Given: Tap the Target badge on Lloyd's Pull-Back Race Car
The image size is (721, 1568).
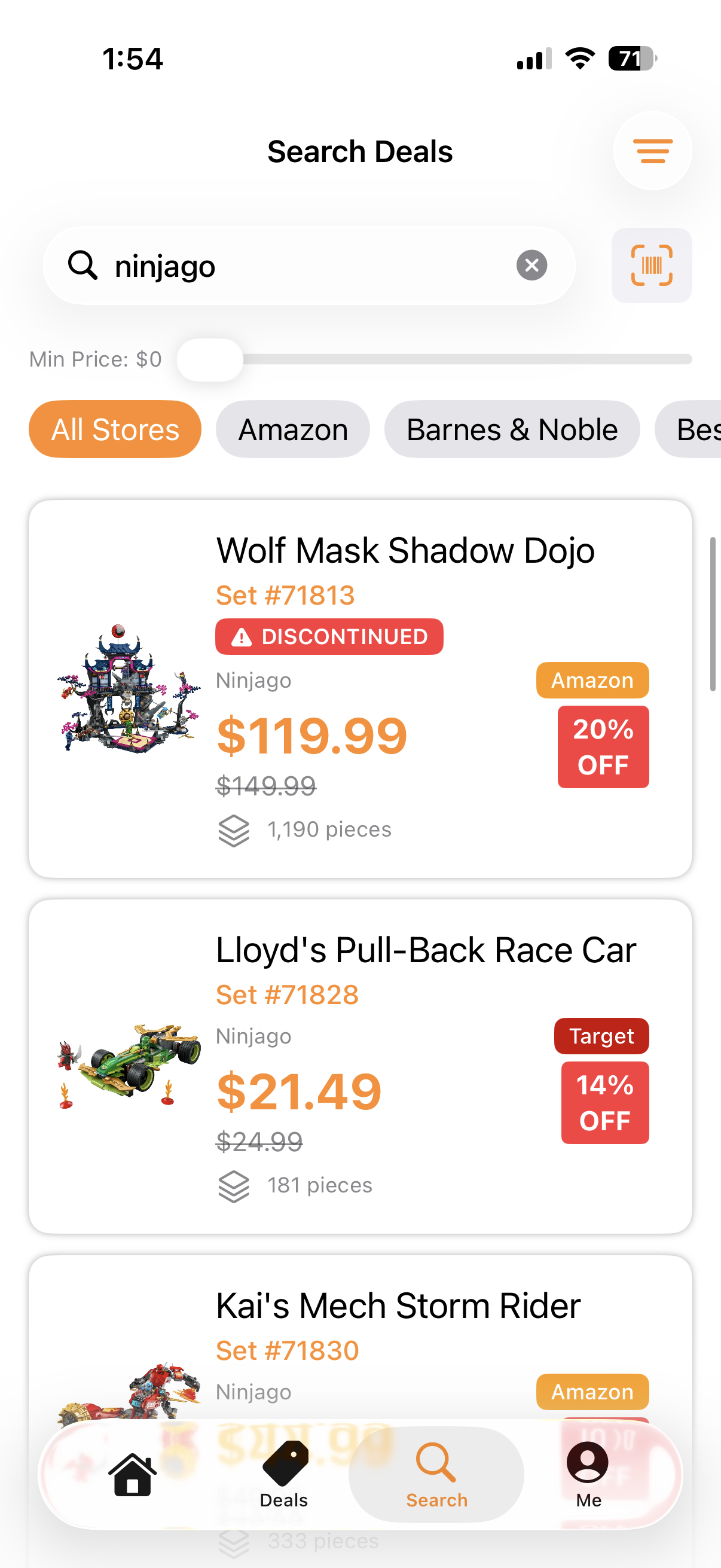Looking at the screenshot, I should (601, 1036).
